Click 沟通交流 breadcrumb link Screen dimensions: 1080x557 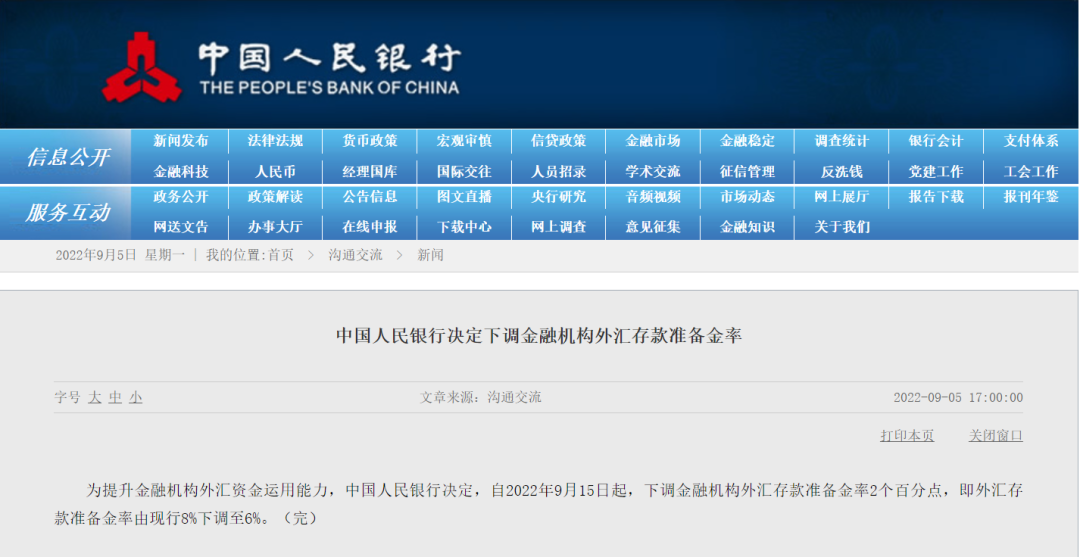pyautogui.click(x=355, y=255)
